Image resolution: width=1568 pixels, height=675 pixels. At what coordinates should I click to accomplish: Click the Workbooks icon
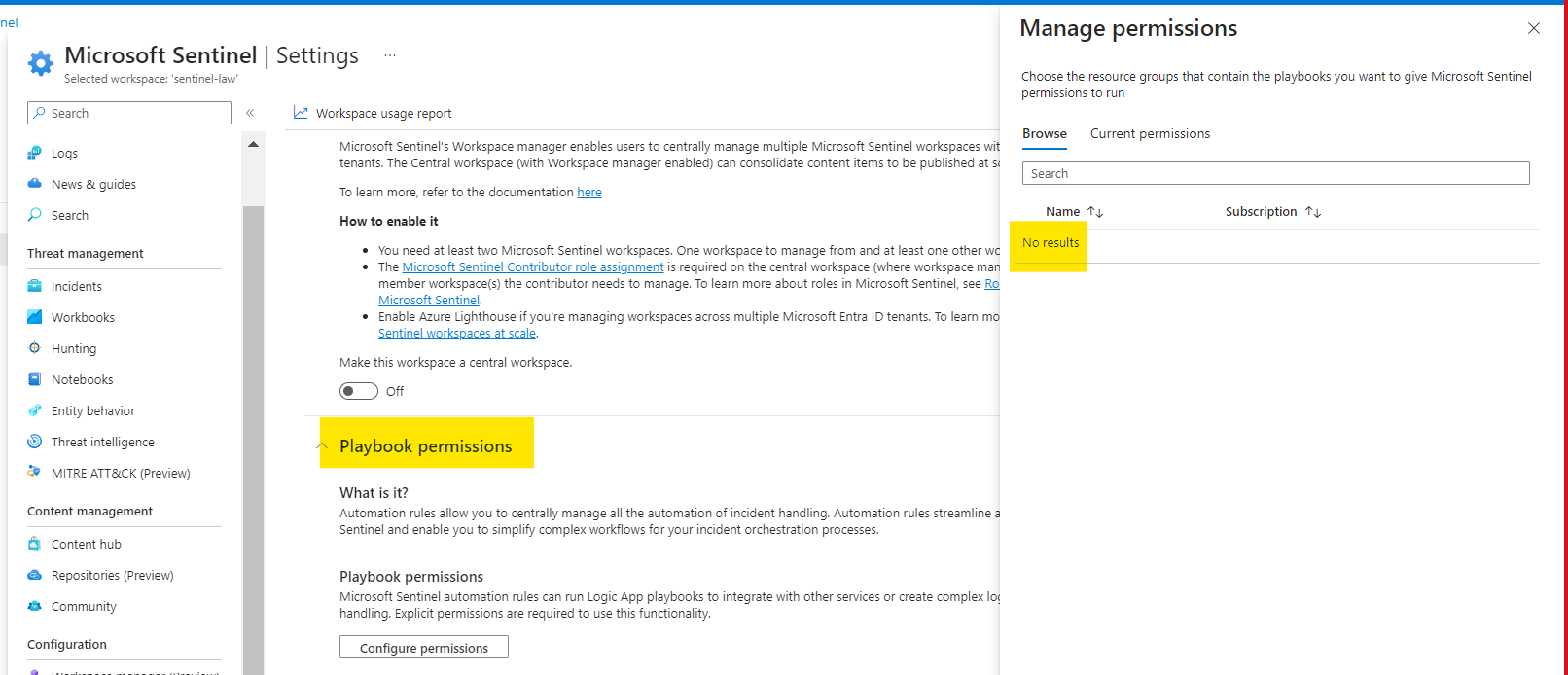pyautogui.click(x=35, y=317)
